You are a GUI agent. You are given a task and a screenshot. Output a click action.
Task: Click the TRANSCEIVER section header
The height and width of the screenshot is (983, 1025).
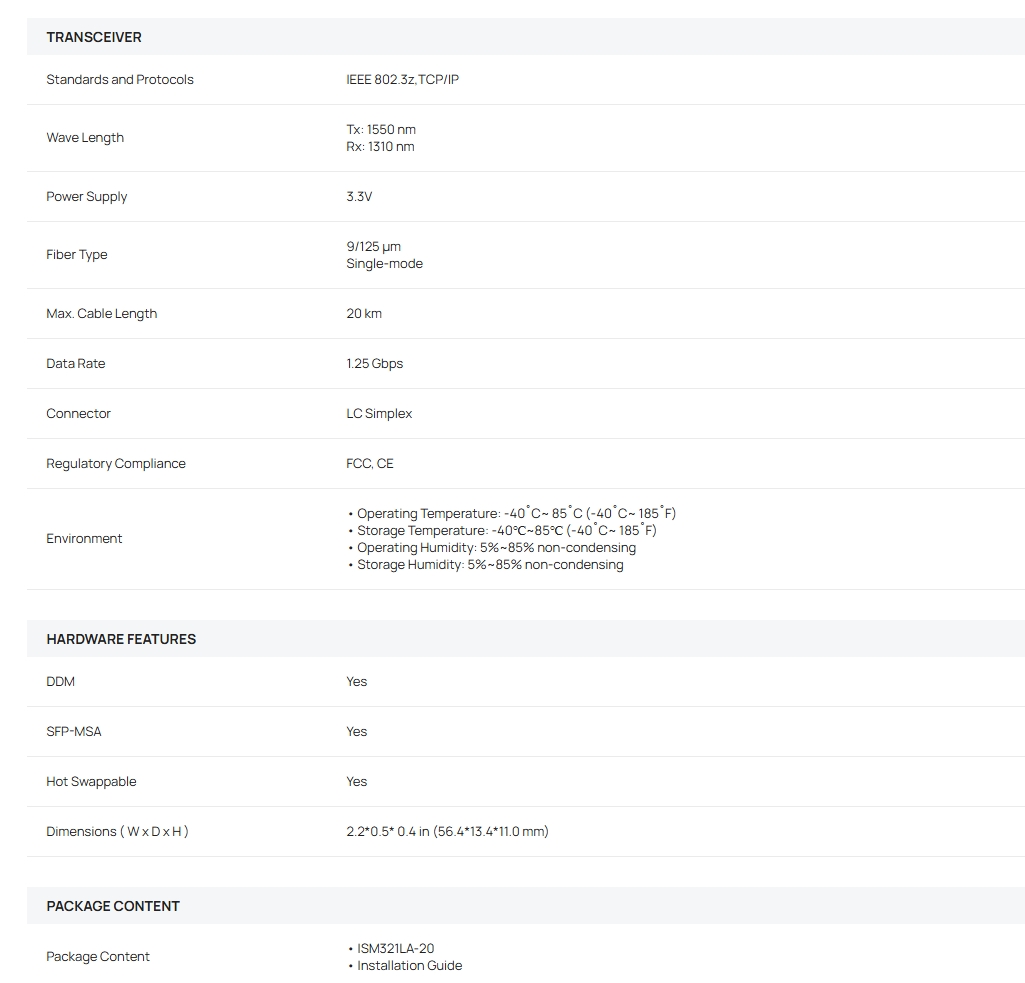point(93,37)
